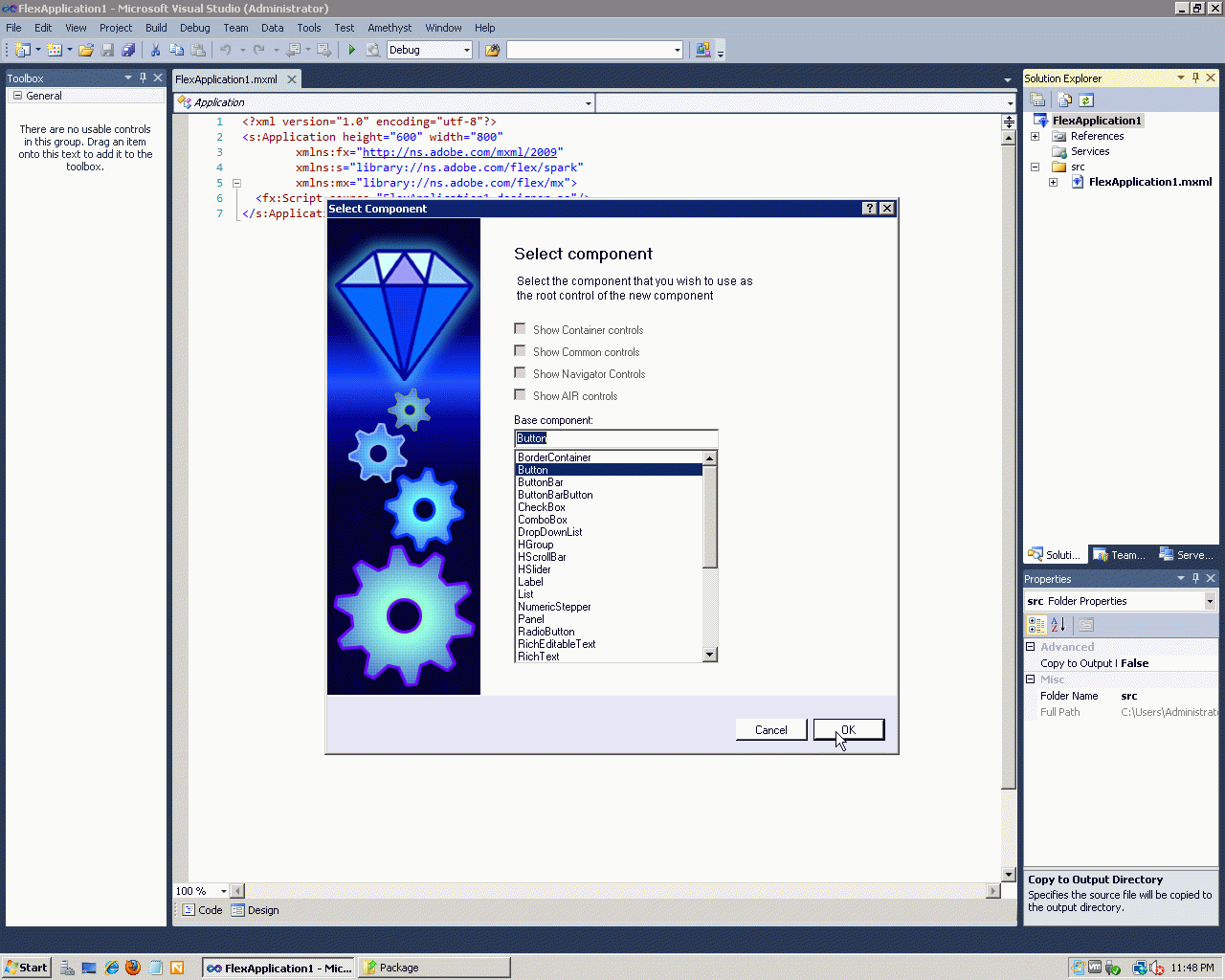Select the Services node in Solution Explorer
The image size is (1225, 980).
point(1090,151)
